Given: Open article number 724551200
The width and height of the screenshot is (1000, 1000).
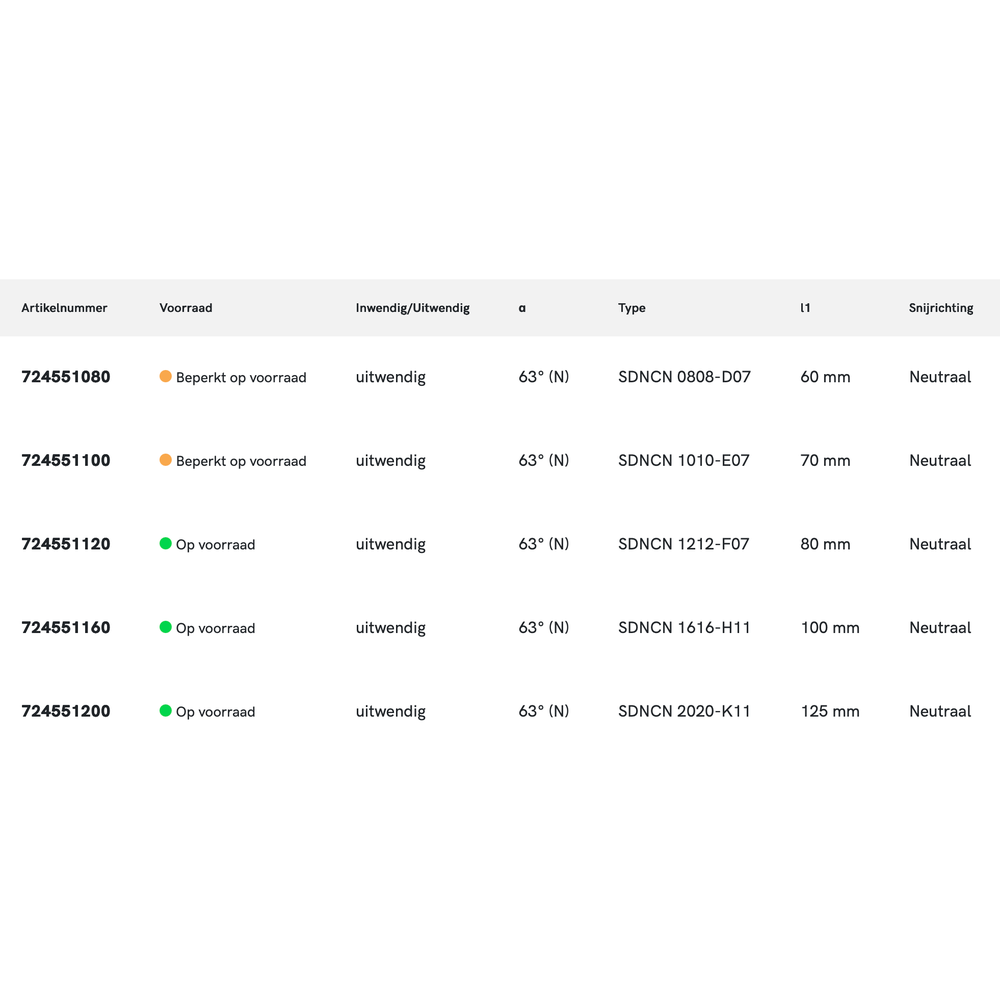Looking at the screenshot, I should click(66, 711).
